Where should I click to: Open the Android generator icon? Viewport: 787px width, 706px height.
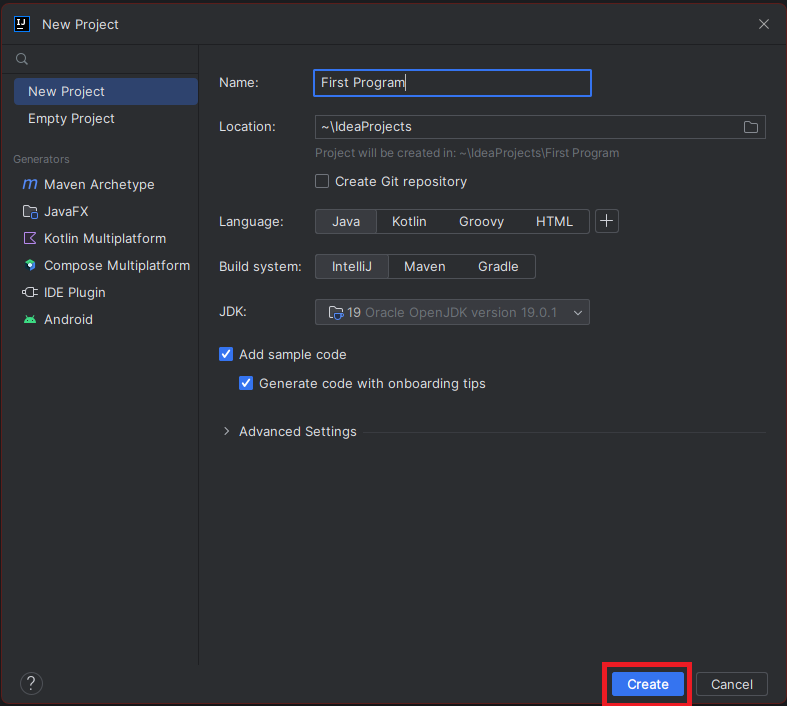(x=30, y=320)
